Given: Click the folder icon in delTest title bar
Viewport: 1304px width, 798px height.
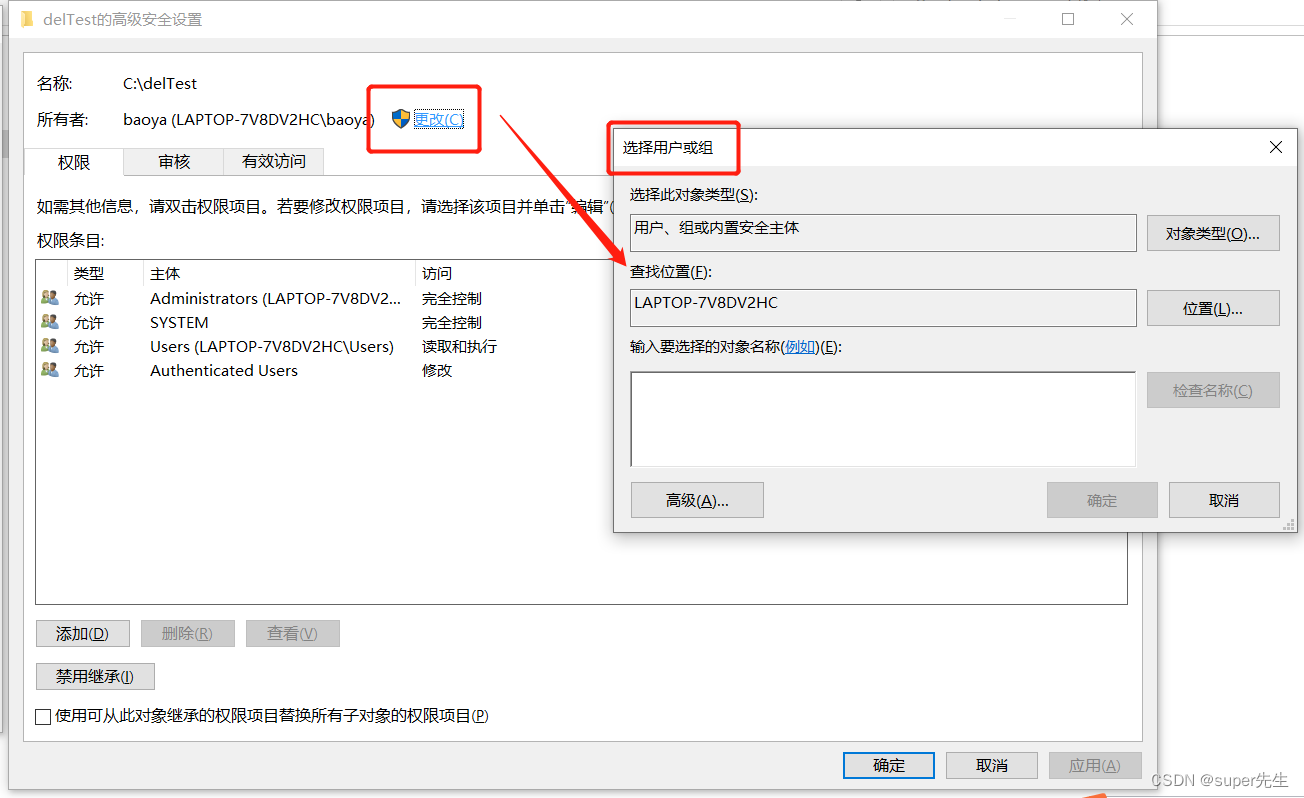Looking at the screenshot, I should click(x=27, y=19).
